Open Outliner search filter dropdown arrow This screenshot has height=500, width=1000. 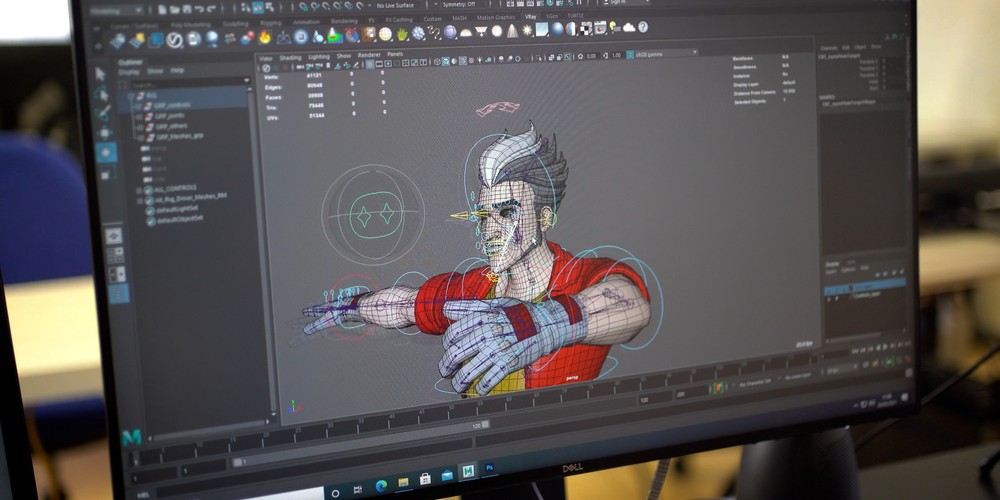pos(247,80)
